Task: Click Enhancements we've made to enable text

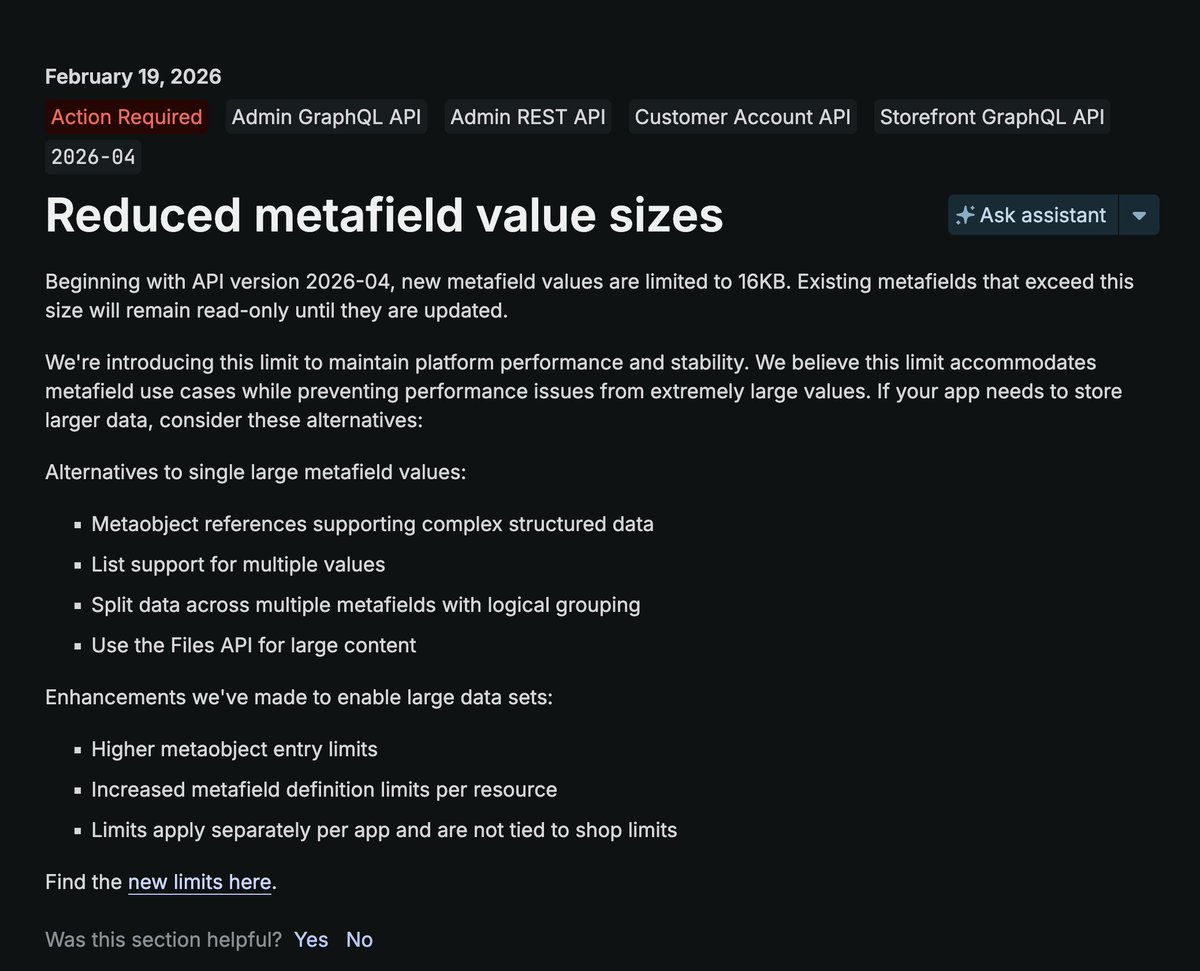Action: click(299, 696)
